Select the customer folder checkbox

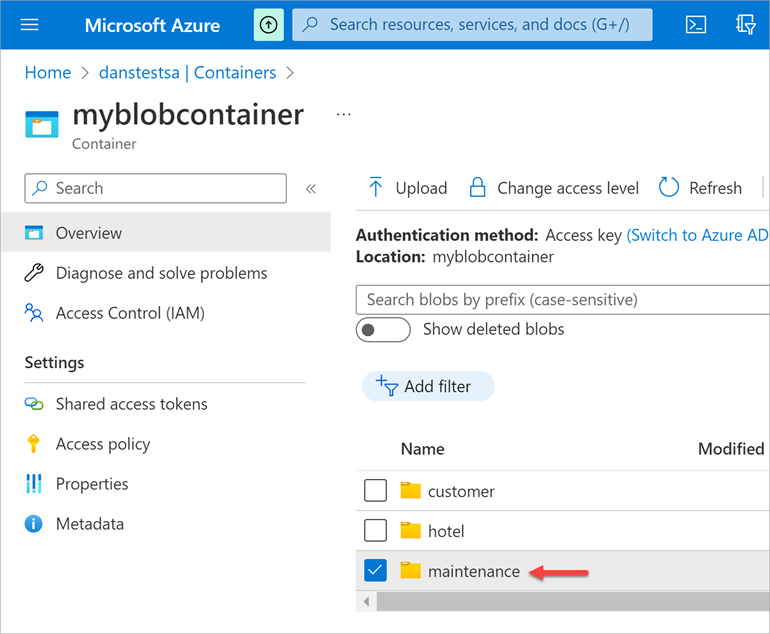[x=375, y=491]
